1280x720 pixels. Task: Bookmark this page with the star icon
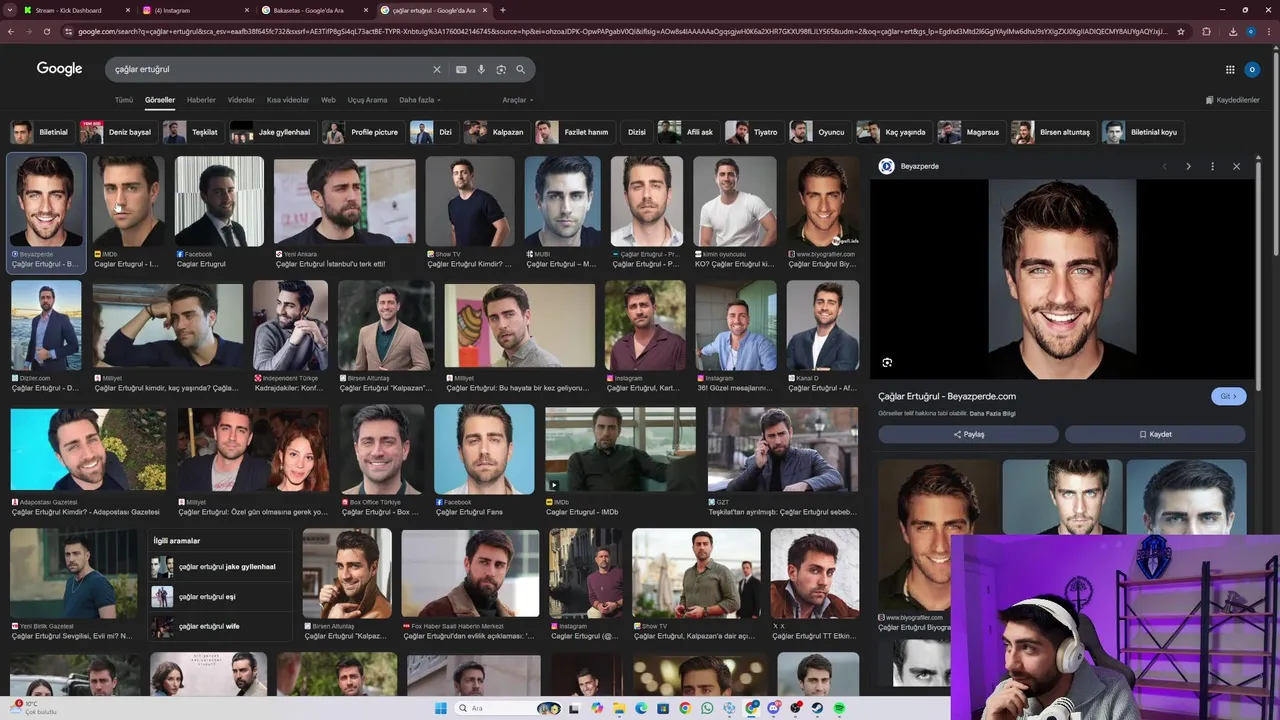coord(1181,31)
